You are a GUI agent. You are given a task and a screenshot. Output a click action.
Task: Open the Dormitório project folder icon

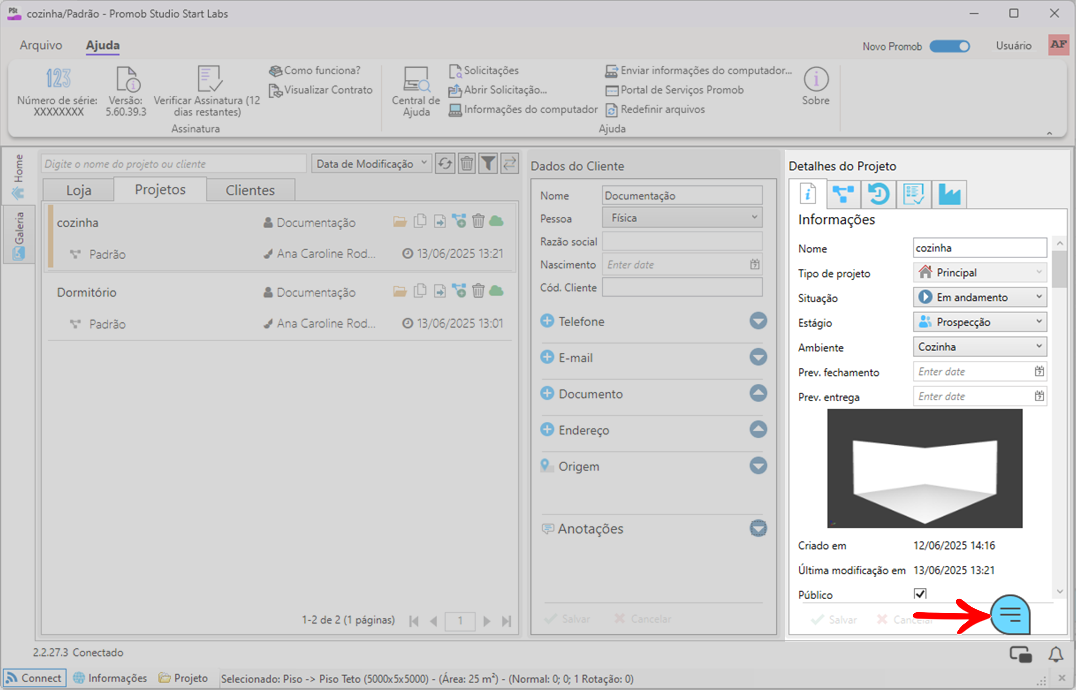(x=400, y=292)
